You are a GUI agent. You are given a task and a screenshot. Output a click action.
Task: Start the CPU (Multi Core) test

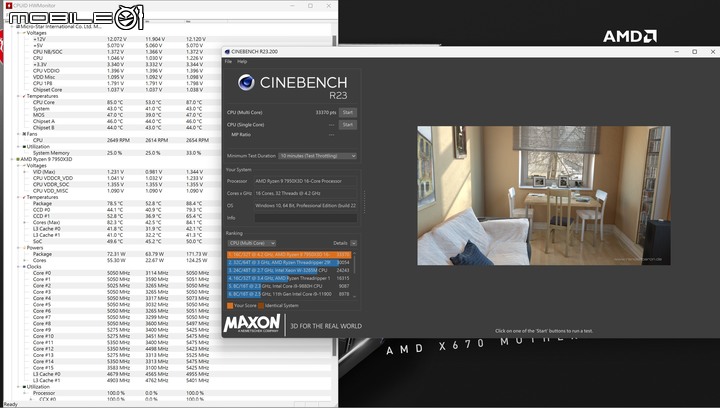[348, 112]
